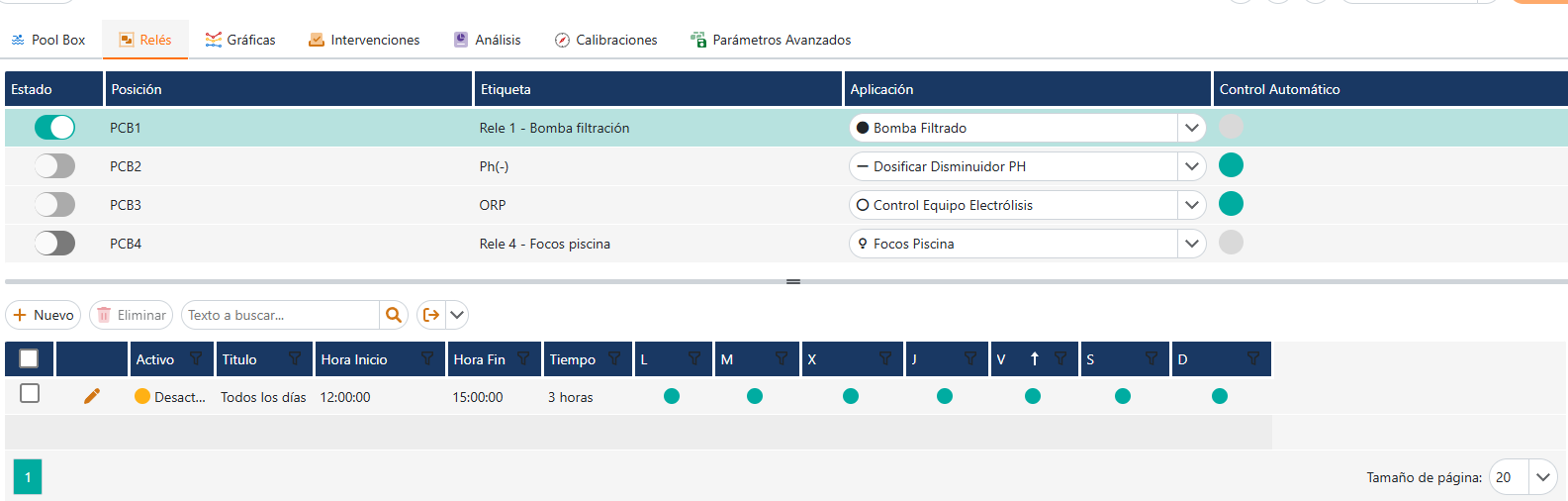The height and width of the screenshot is (501, 1568).
Task: Switch to the Calibraciones tab
Action: 605,40
